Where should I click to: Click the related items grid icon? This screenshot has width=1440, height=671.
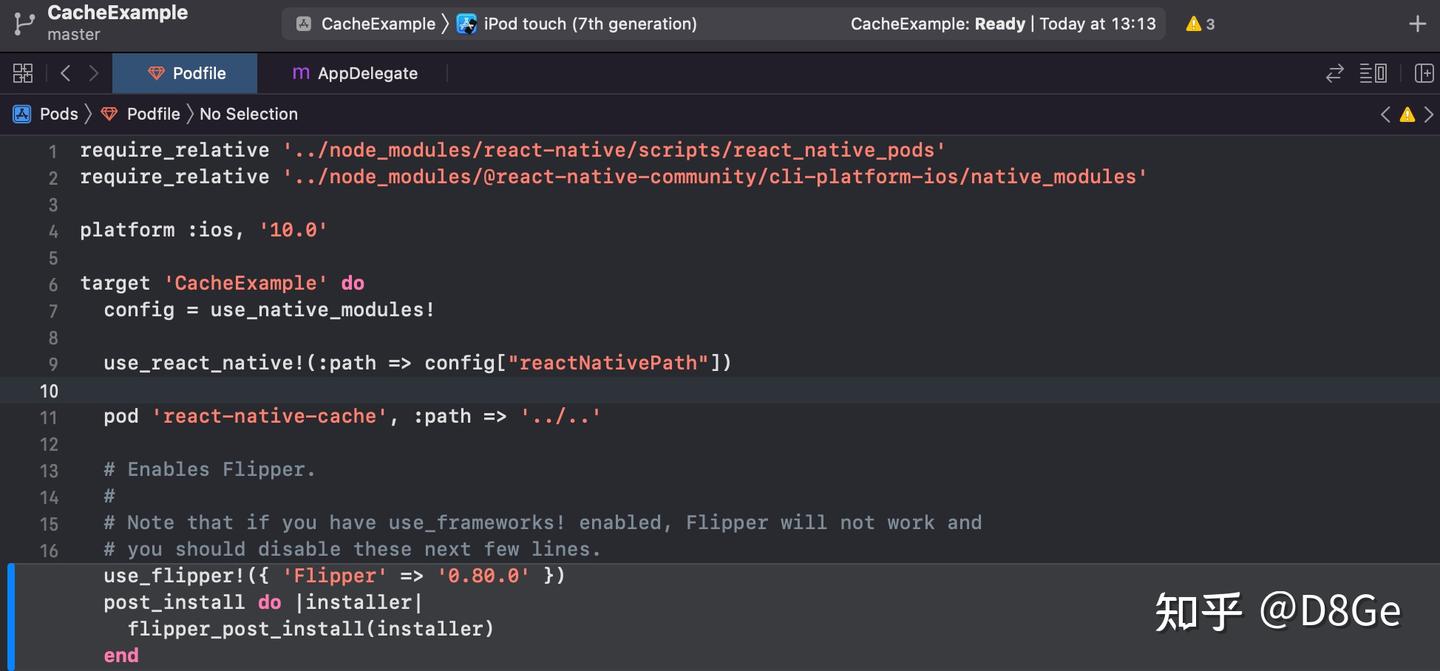[x=22, y=72]
